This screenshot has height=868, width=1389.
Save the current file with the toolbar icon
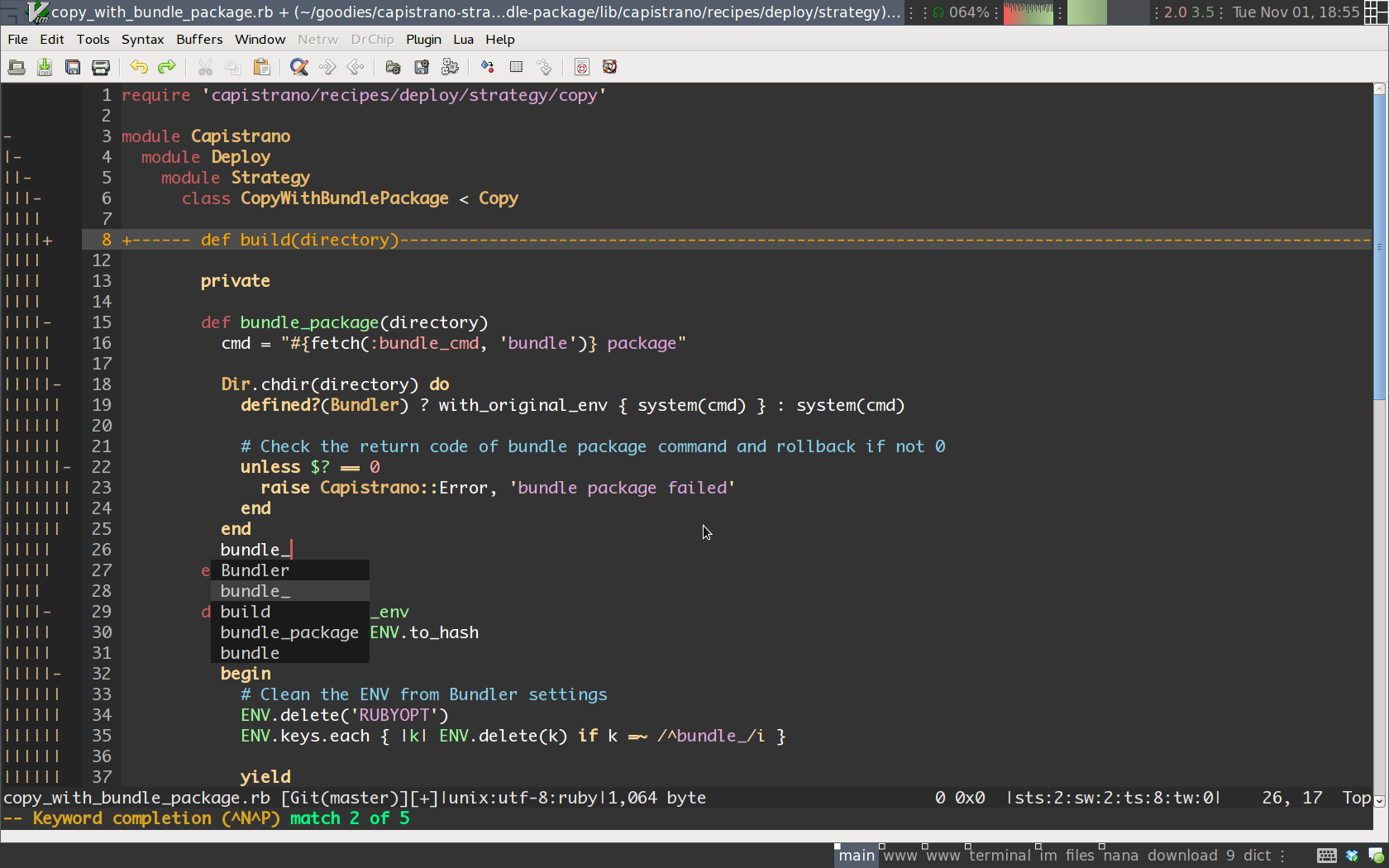point(45,67)
